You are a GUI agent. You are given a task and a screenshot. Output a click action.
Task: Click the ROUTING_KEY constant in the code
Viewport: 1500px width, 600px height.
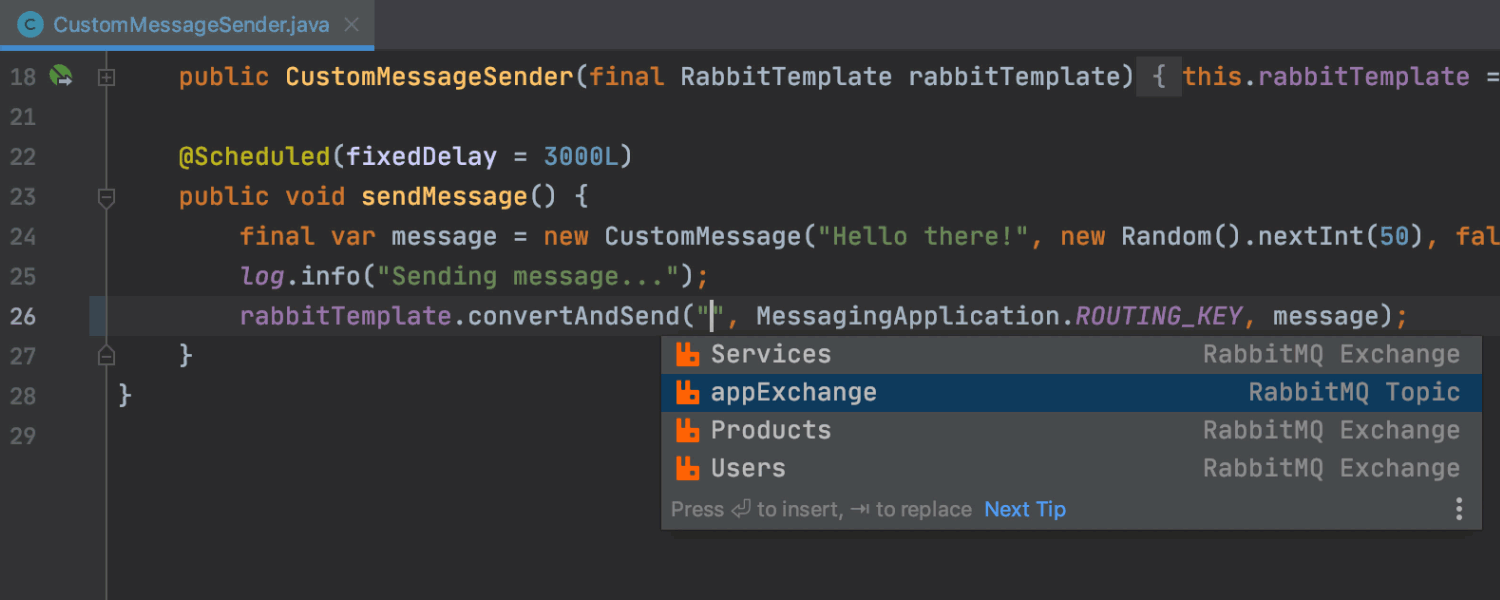(1158, 316)
